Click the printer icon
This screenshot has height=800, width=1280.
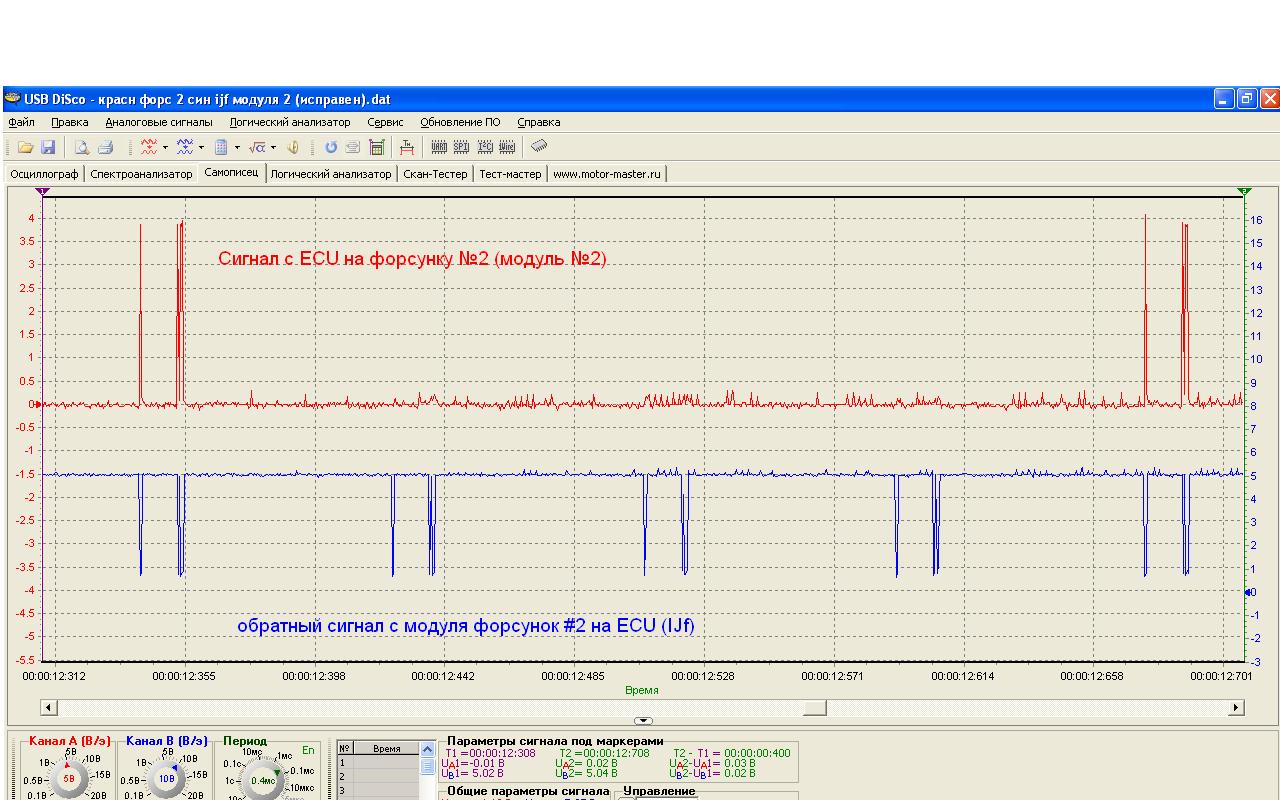(105, 147)
